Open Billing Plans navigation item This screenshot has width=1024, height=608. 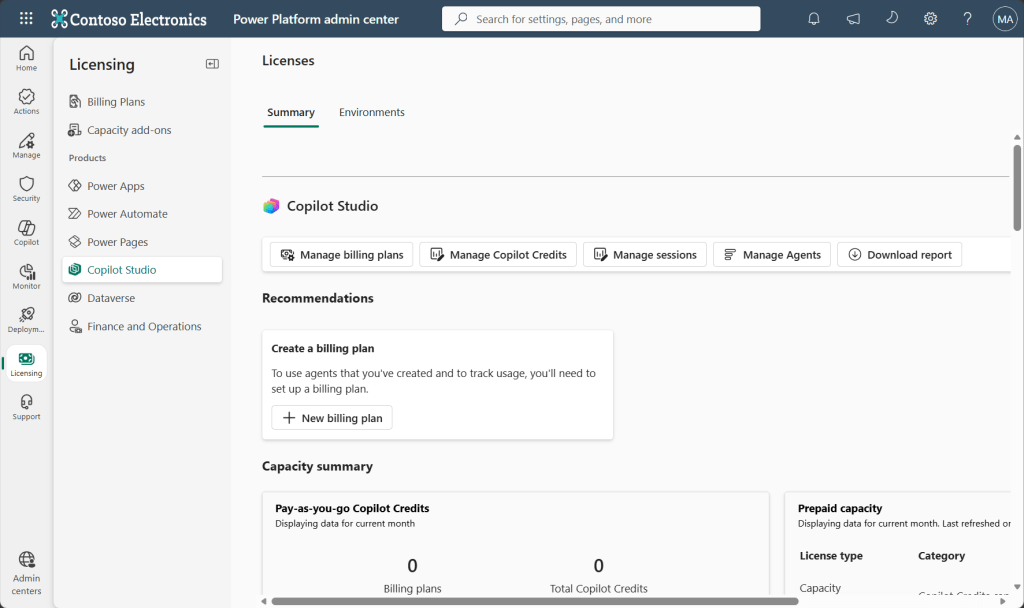click(x=142, y=102)
